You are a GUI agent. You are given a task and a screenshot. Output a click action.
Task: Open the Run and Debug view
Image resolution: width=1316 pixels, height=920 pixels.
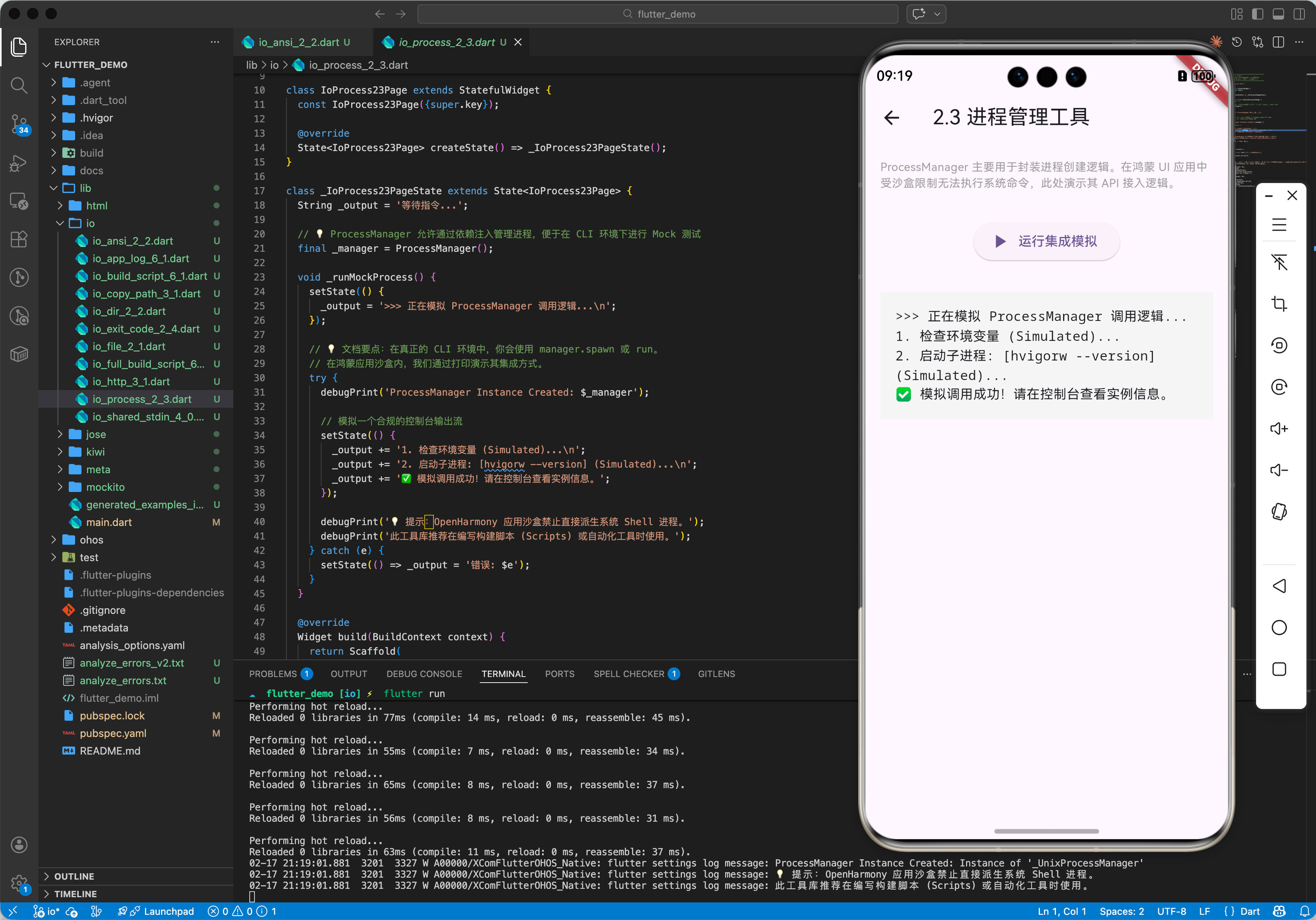[19, 163]
